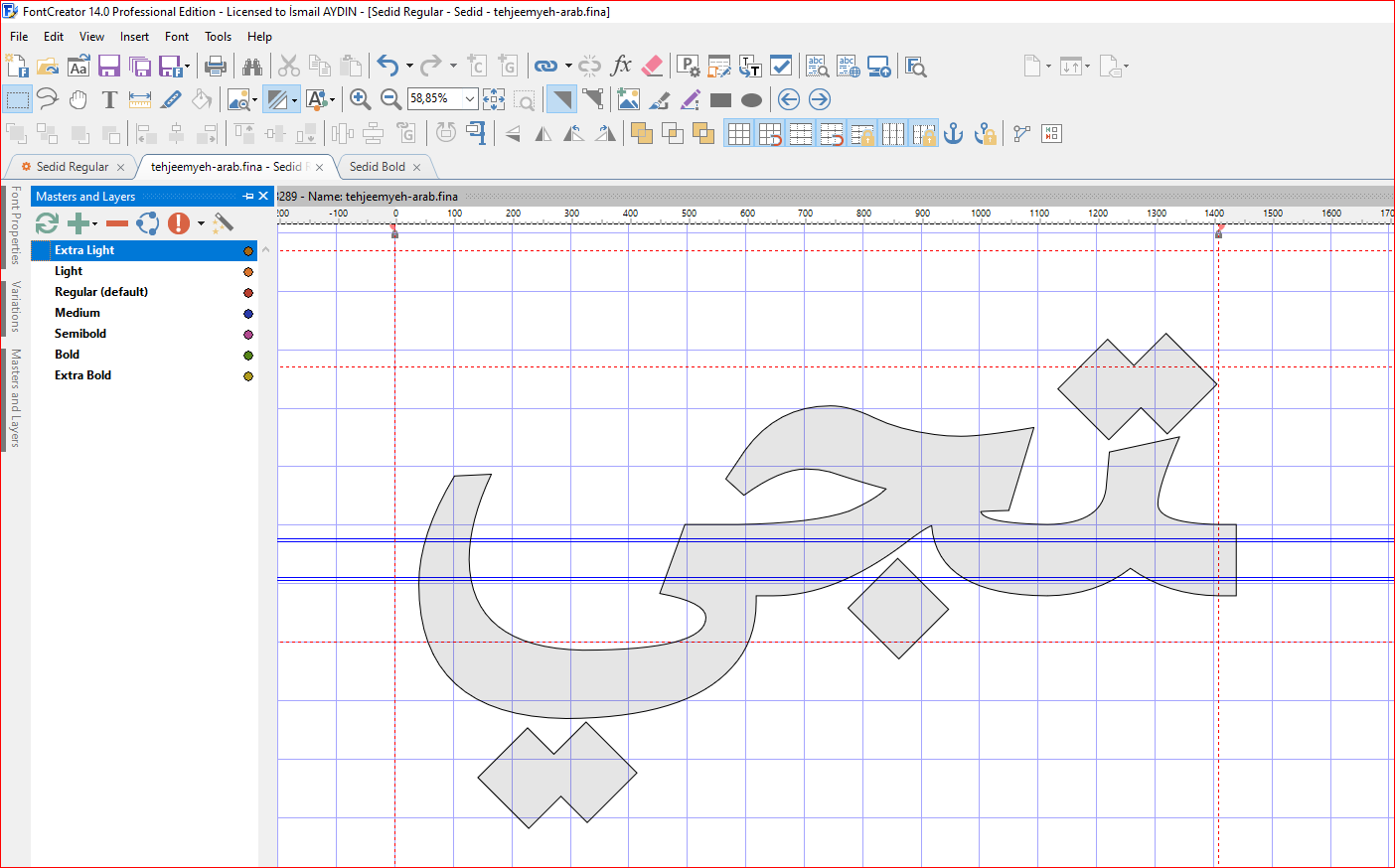Close the tehjeemyeh-arab.fina tab

pos(319,167)
